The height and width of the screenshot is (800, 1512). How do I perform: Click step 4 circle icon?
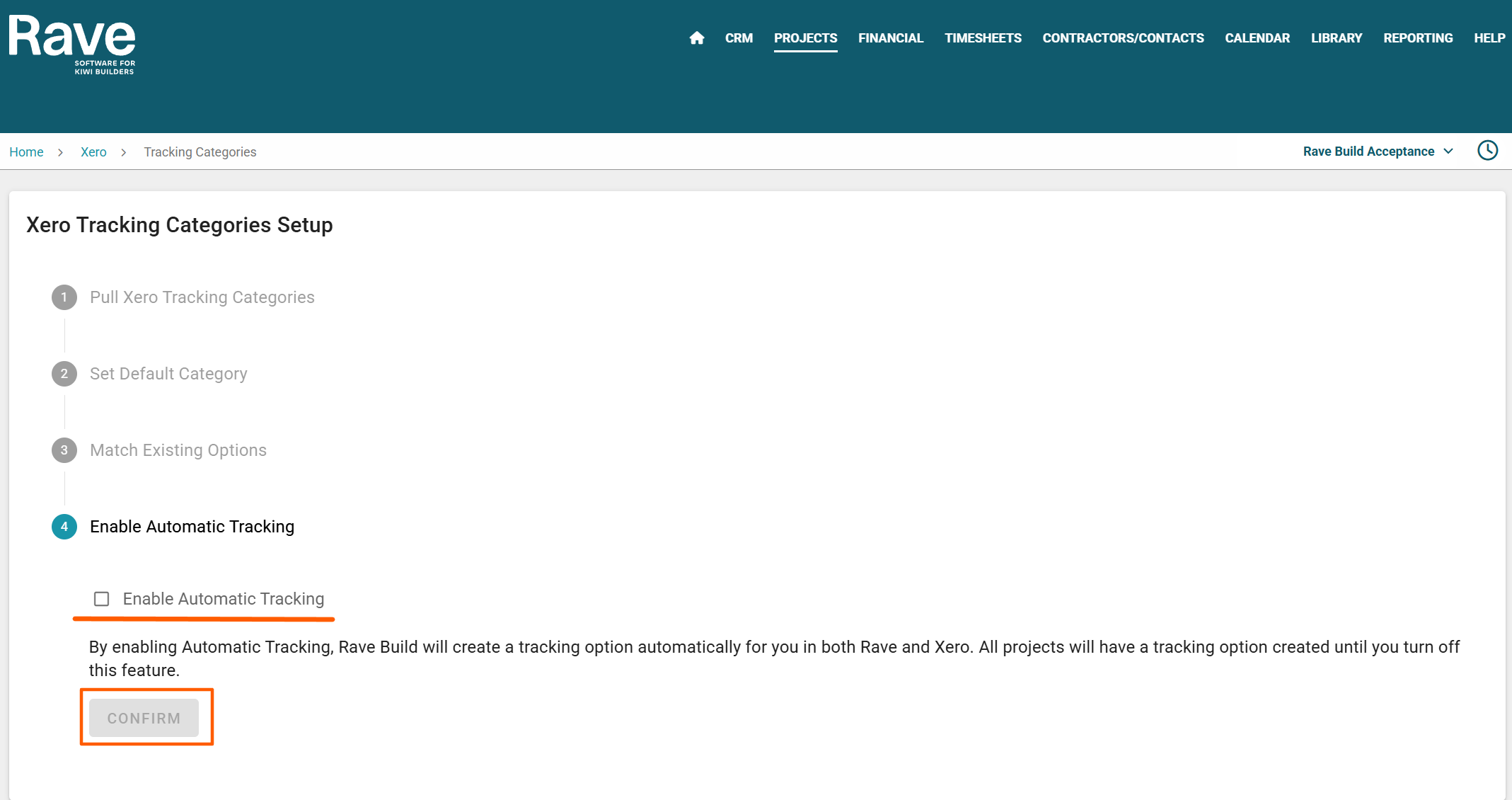click(64, 527)
